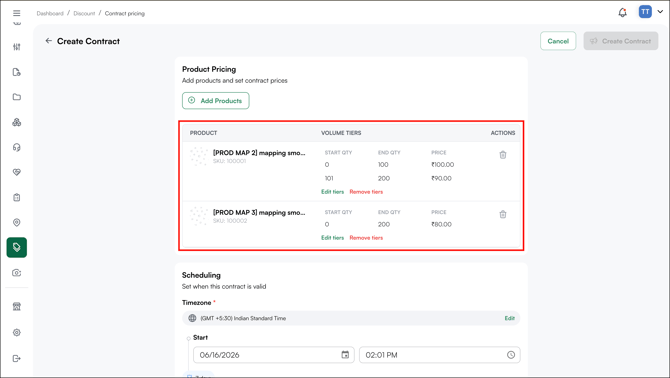Screen dimensions: 670x378
Task: Open the hamburger menu
Action: pyautogui.click(x=17, y=13)
